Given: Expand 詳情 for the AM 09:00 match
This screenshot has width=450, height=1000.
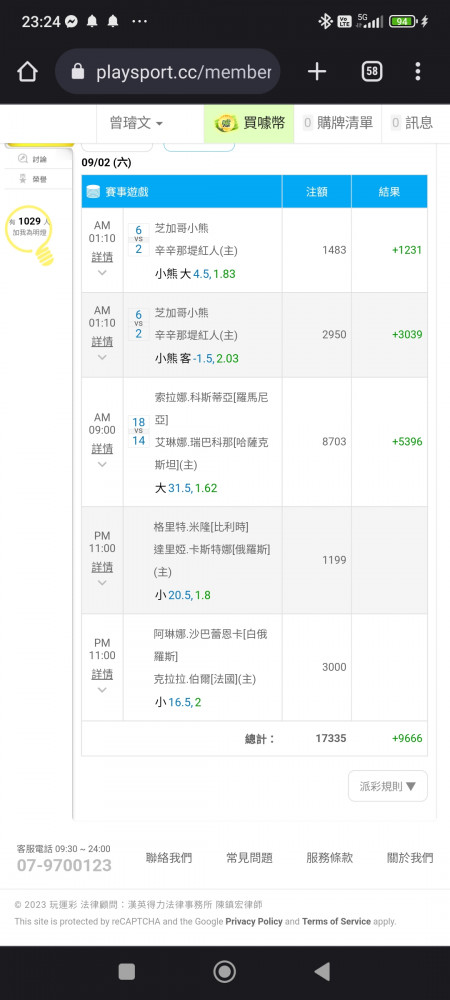Looking at the screenshot, I should 102,448.
